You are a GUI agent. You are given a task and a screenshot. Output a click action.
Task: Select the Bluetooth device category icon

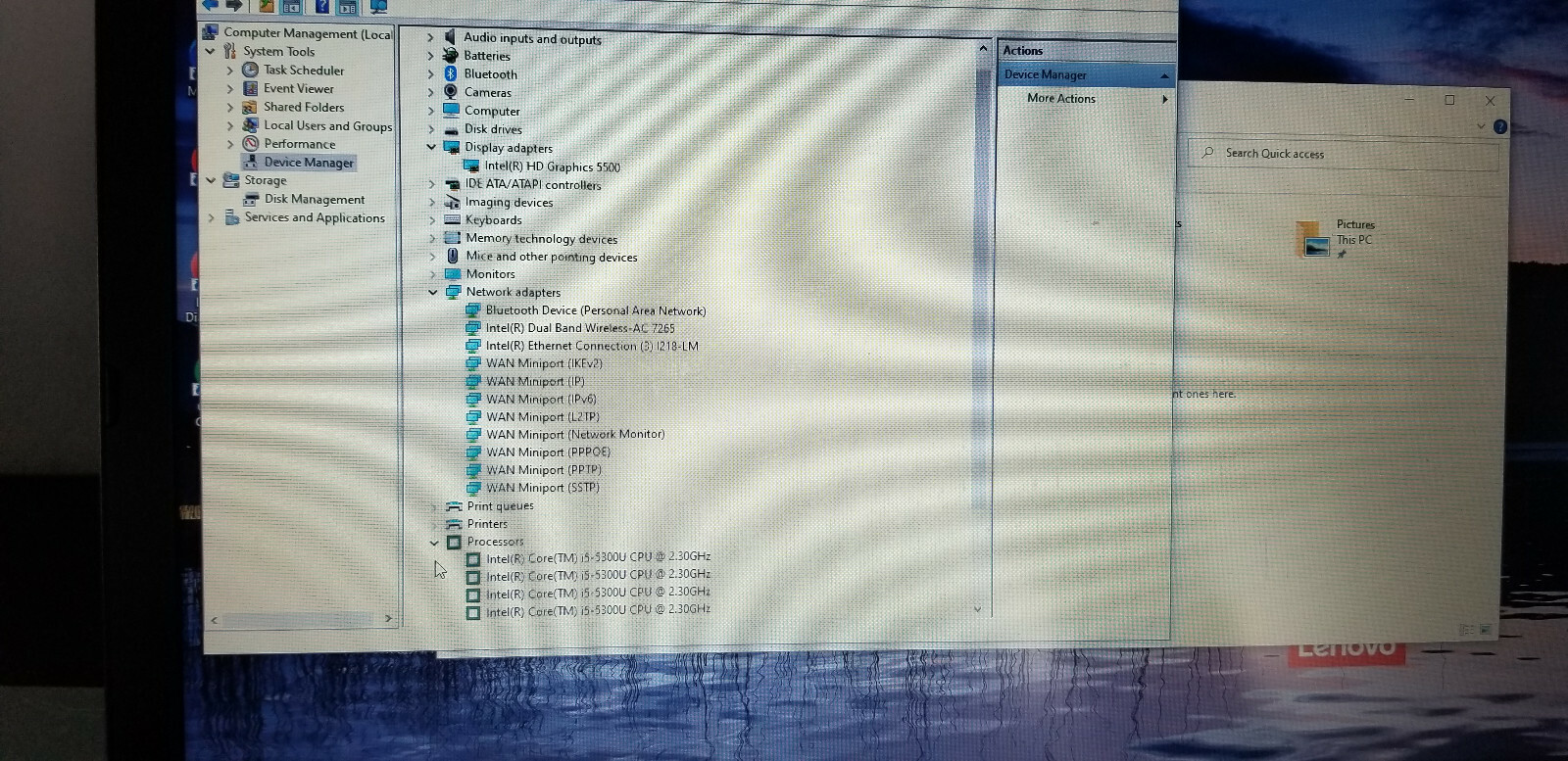tap(451, 73)
